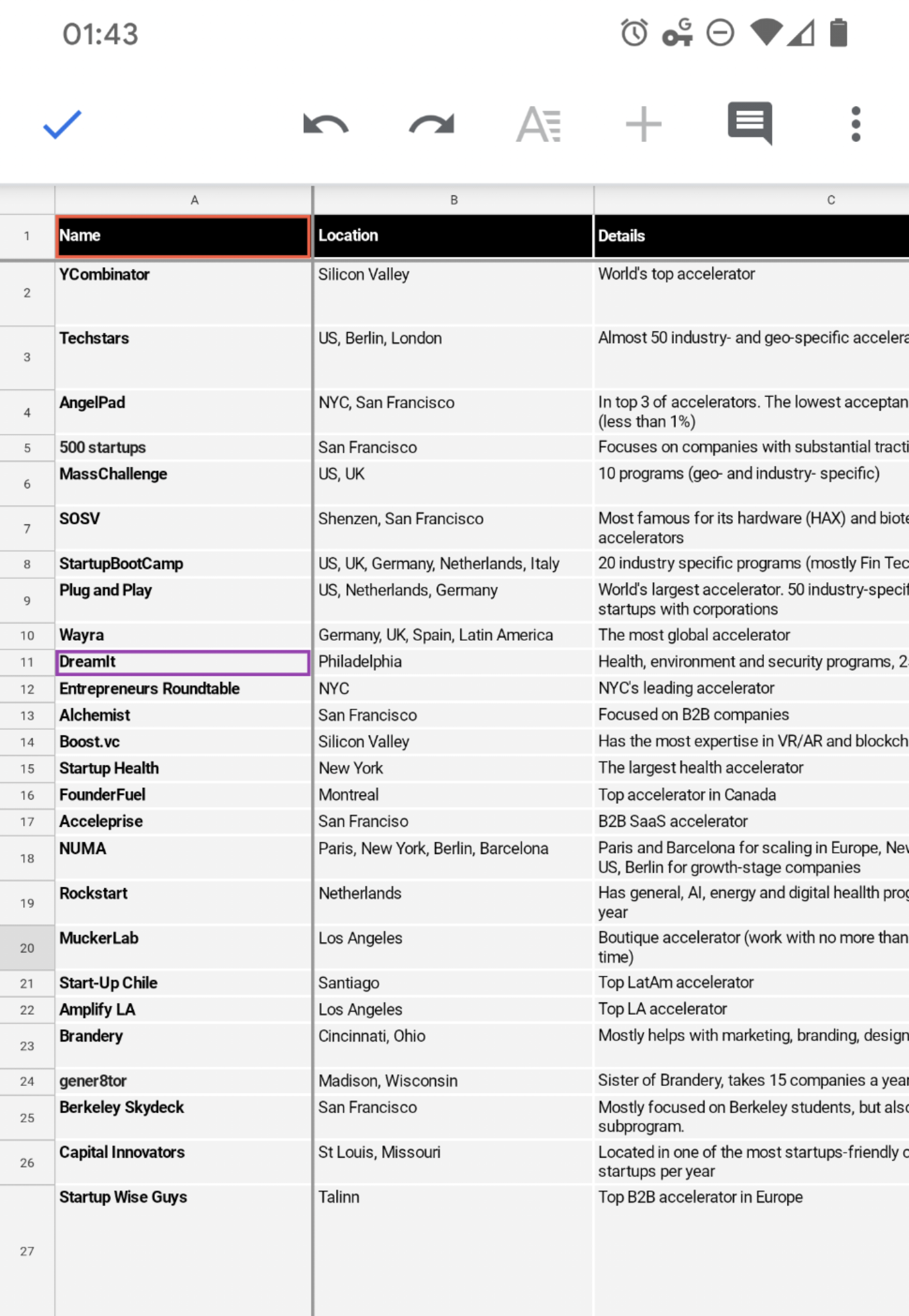Select the Berkeley Skydeck cell

tap(184, 1117)
